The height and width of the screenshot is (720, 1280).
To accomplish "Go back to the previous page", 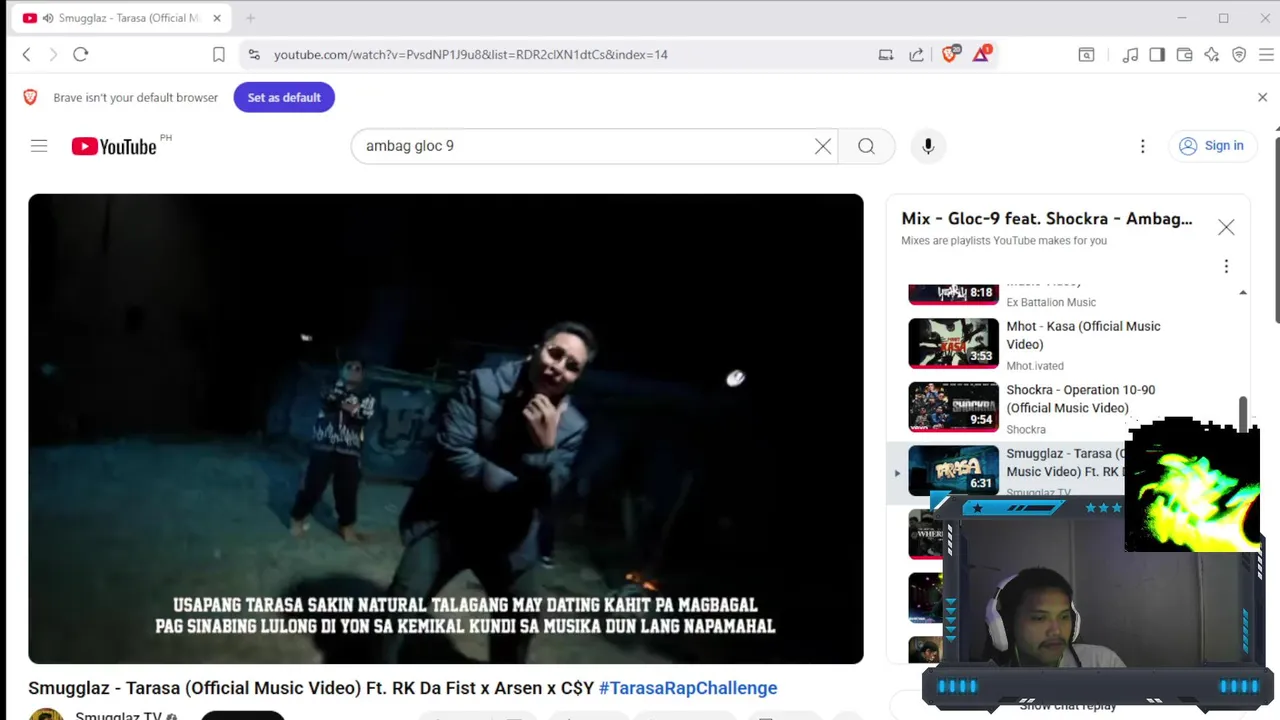I will coord(27,55).
